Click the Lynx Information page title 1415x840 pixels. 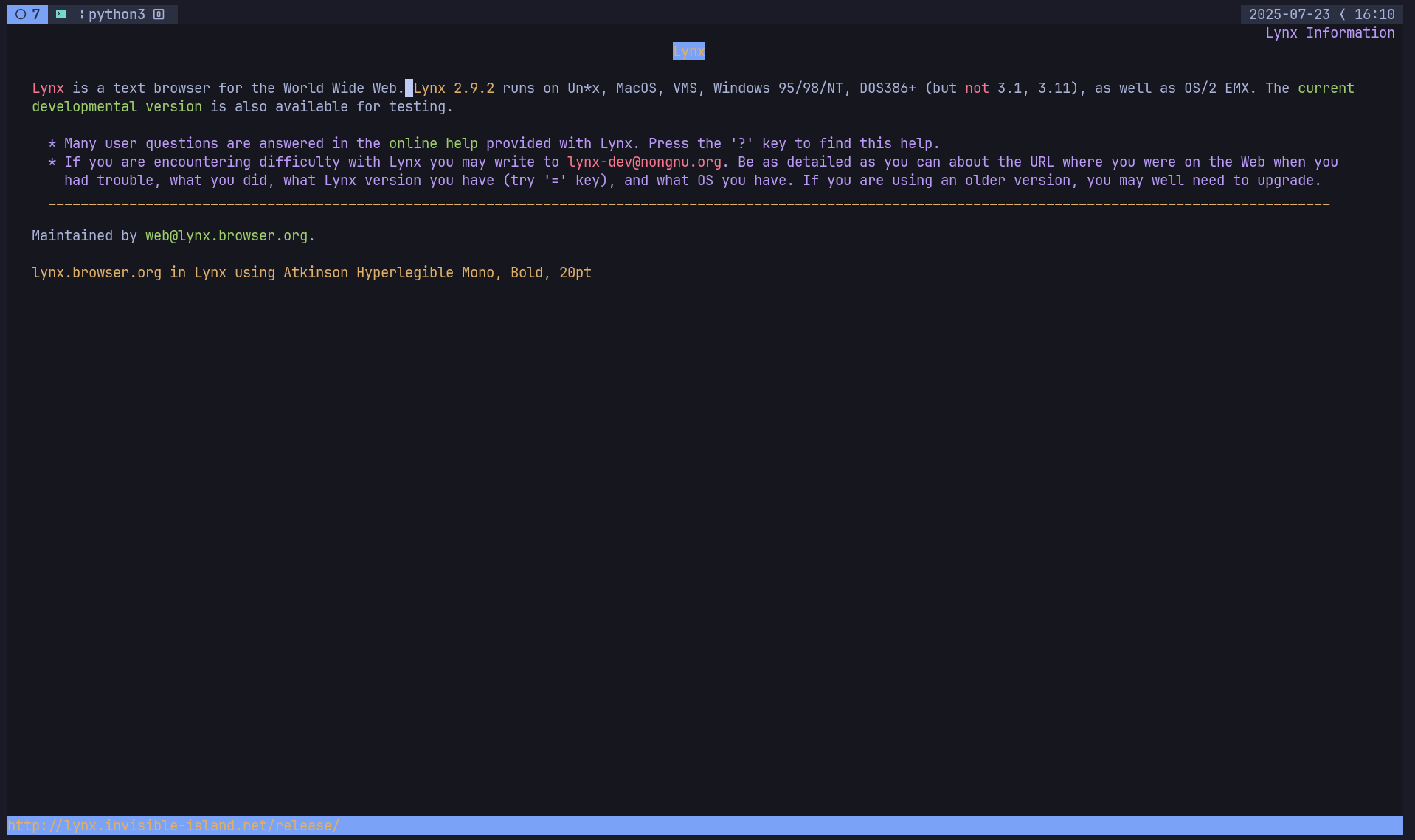1329,32
